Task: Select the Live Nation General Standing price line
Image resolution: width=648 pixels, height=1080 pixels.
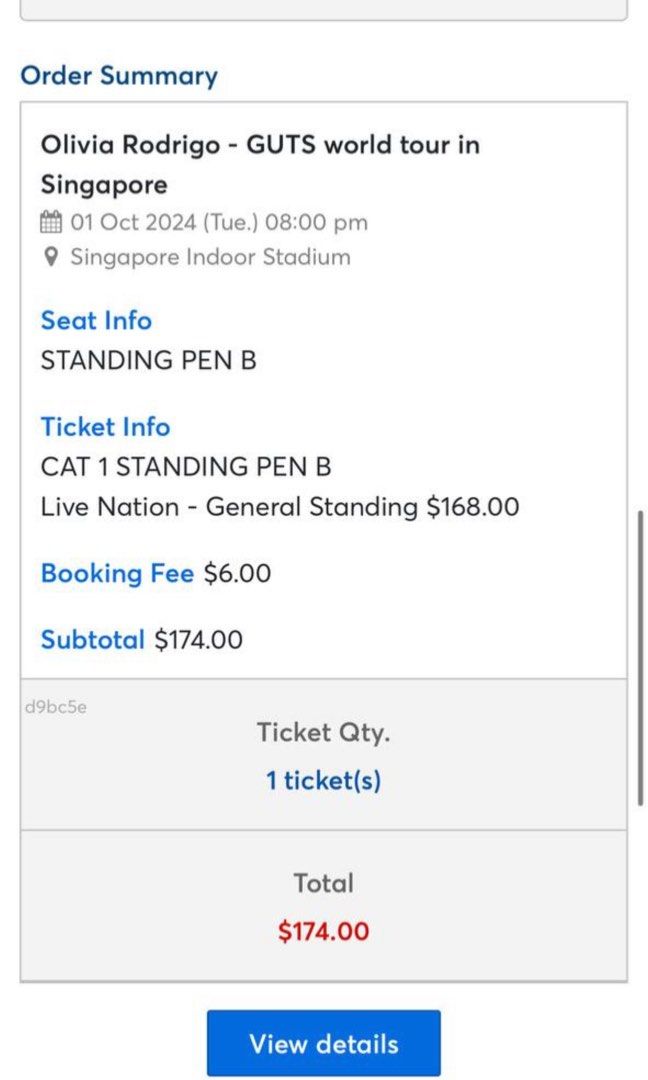Action: click(x=279, y=507)
